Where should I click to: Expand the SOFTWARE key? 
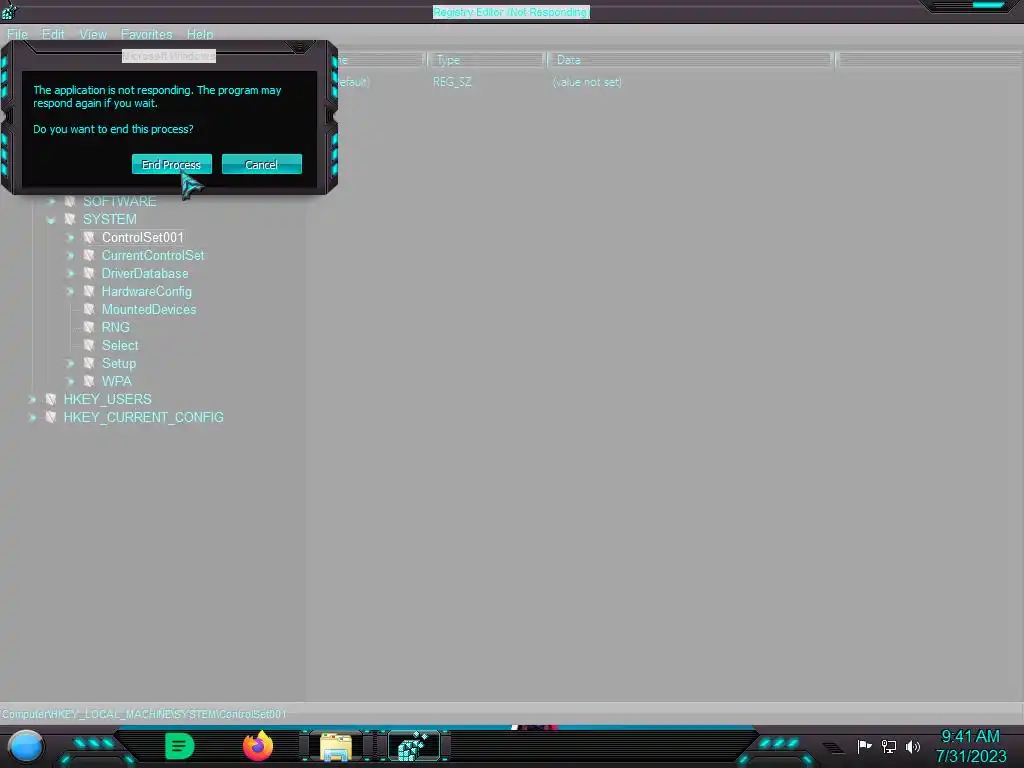51,201
